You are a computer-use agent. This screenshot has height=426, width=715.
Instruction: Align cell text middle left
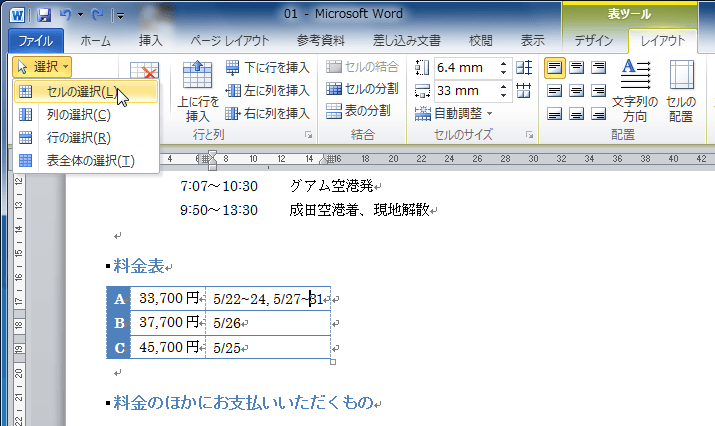(x=554, y=90)
